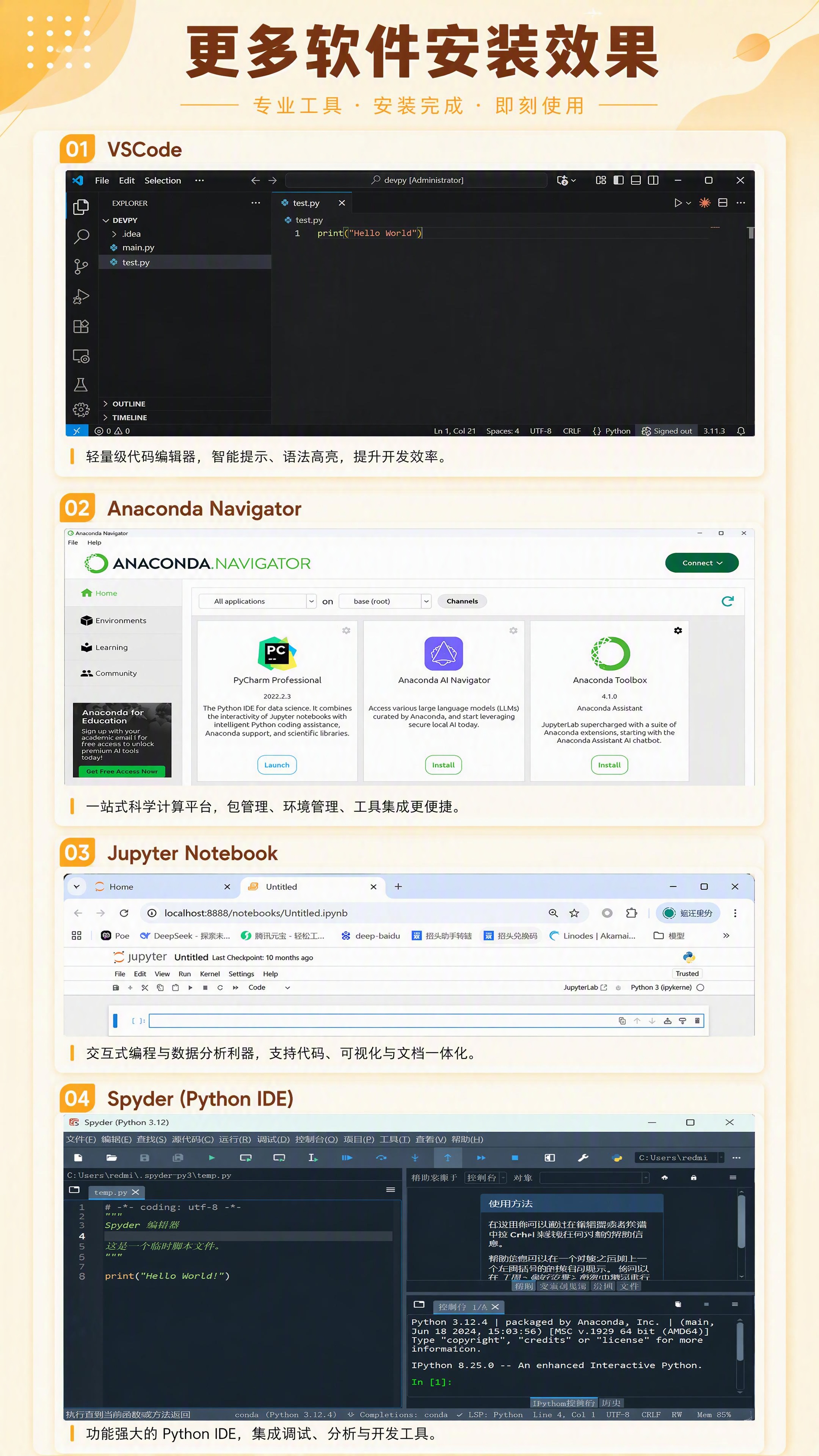Open the VSCode Explorer view icon
819x1456 pixels.
(81, 207)
